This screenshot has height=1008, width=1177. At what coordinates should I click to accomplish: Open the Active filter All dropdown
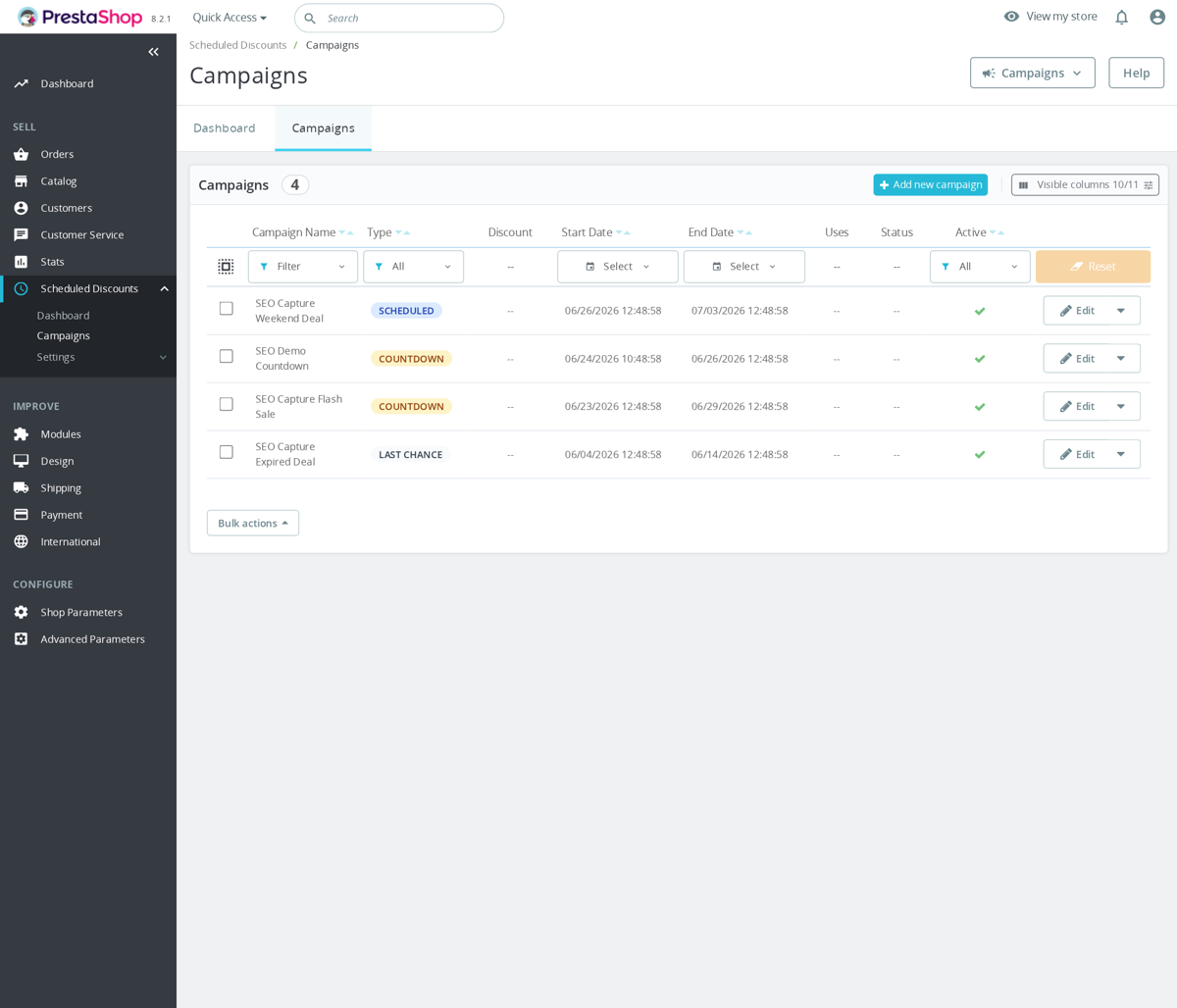tap(979, 267)
